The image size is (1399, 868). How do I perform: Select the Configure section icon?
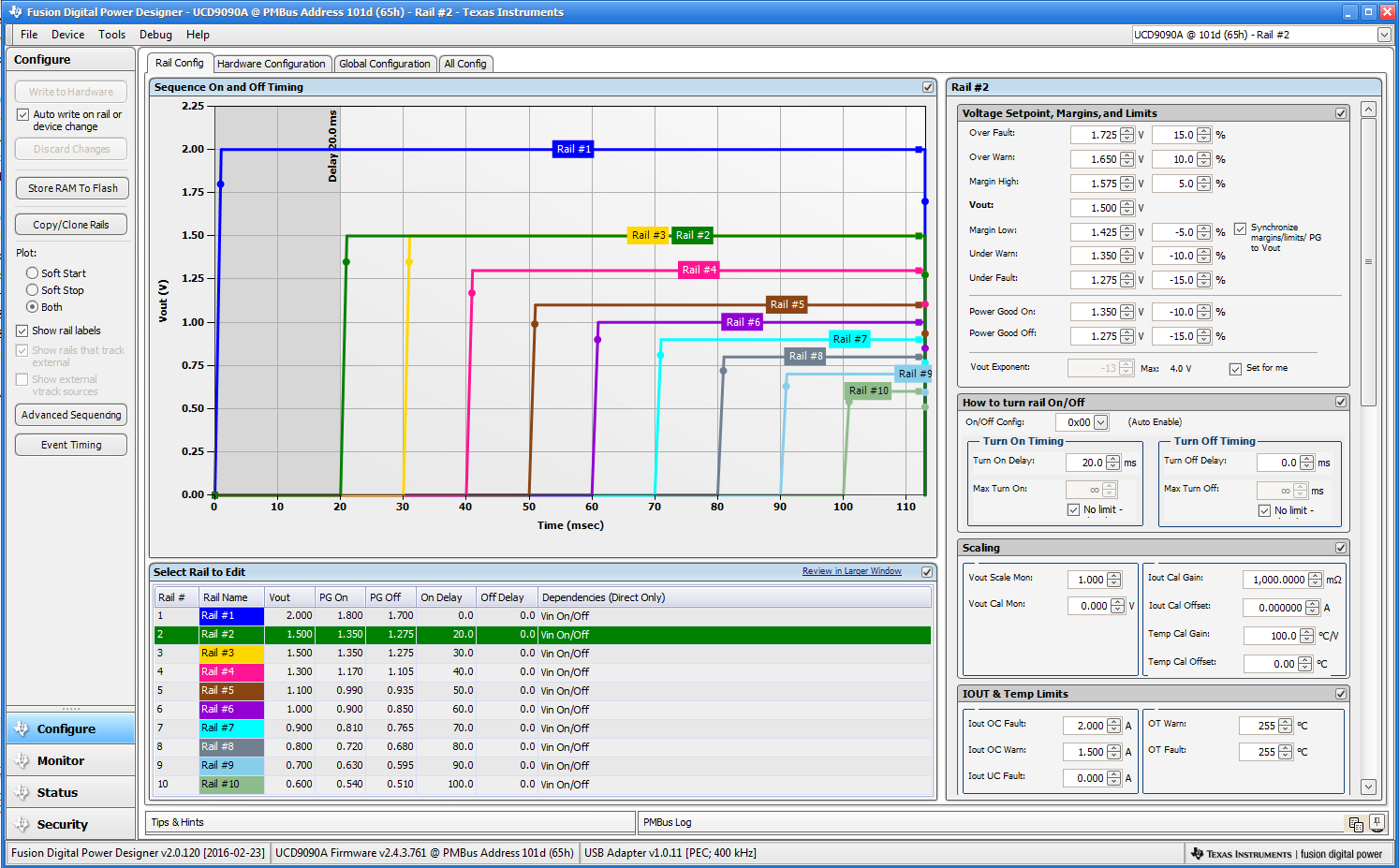point(22,728)
